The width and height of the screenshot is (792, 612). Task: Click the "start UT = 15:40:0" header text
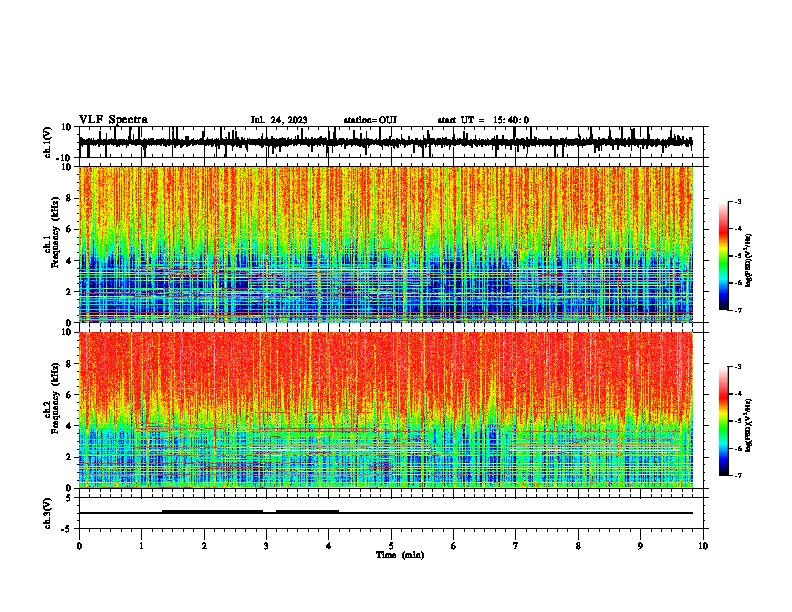(x=483, y=120)
